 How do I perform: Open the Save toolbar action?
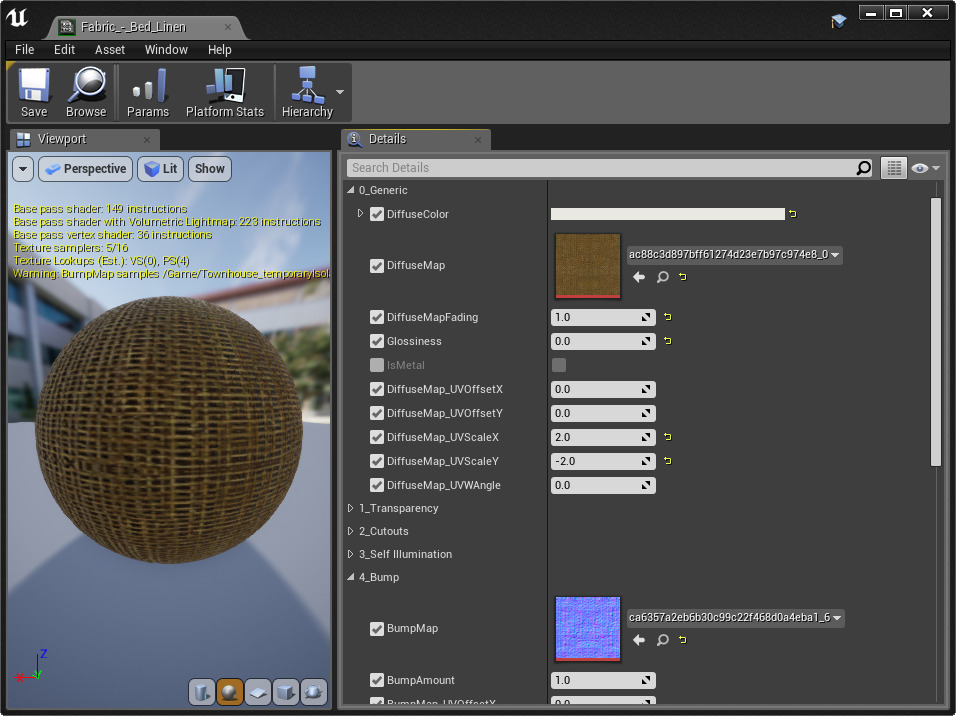[33, 92]
